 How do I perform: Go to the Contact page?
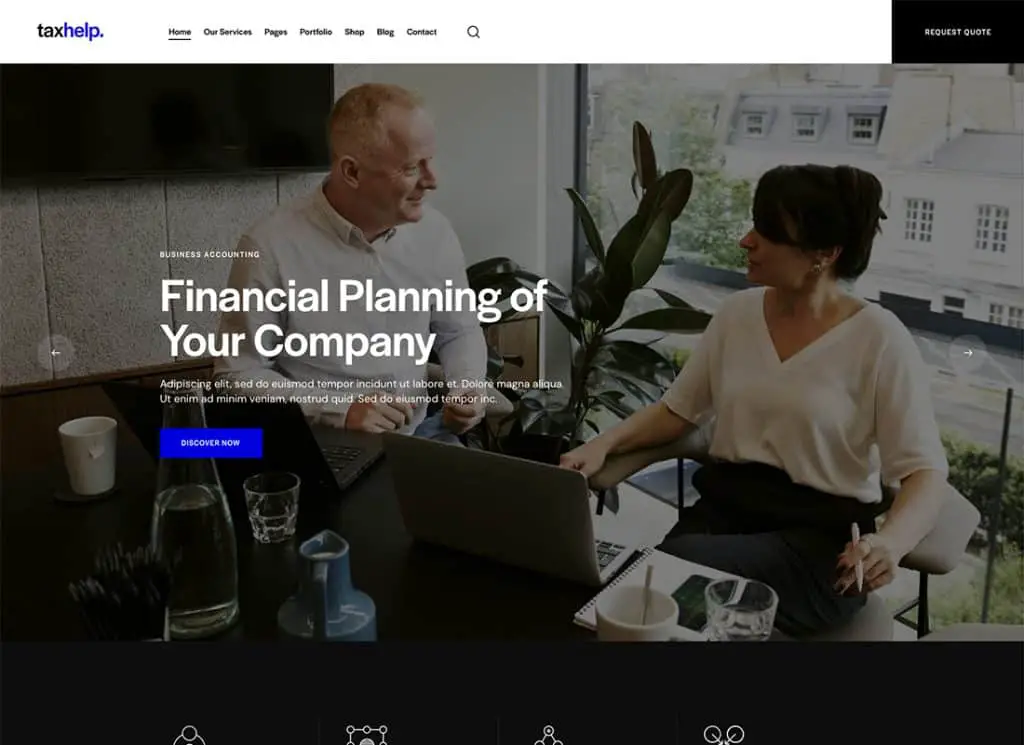click(421, 32)
